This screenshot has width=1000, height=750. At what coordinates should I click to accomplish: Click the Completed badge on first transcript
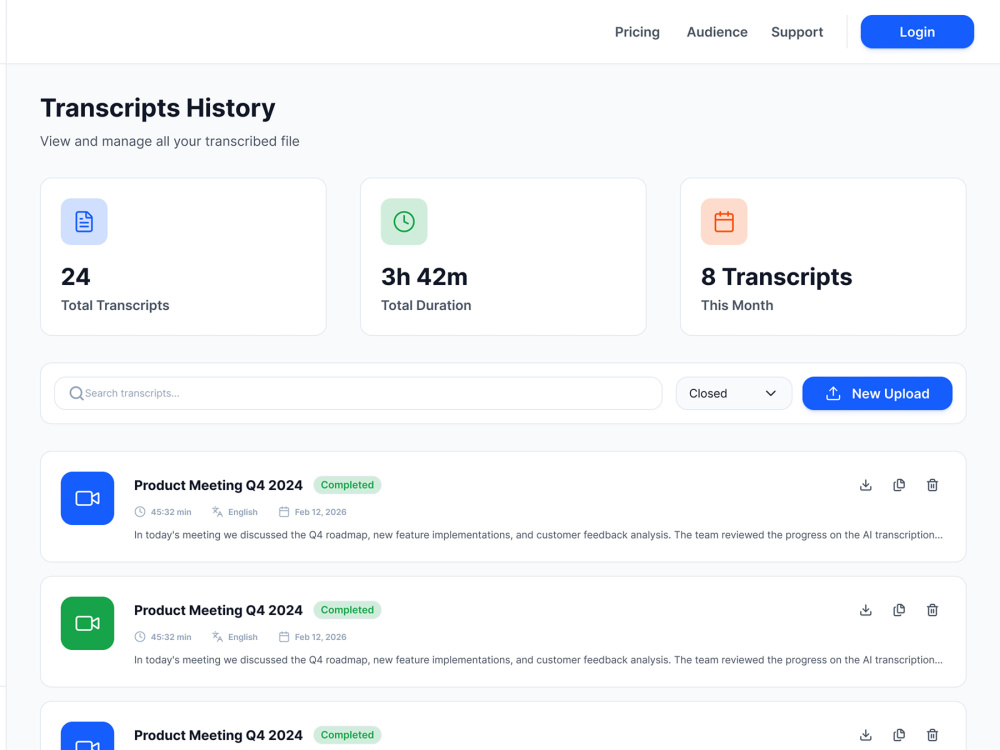(x=348, y=485)
